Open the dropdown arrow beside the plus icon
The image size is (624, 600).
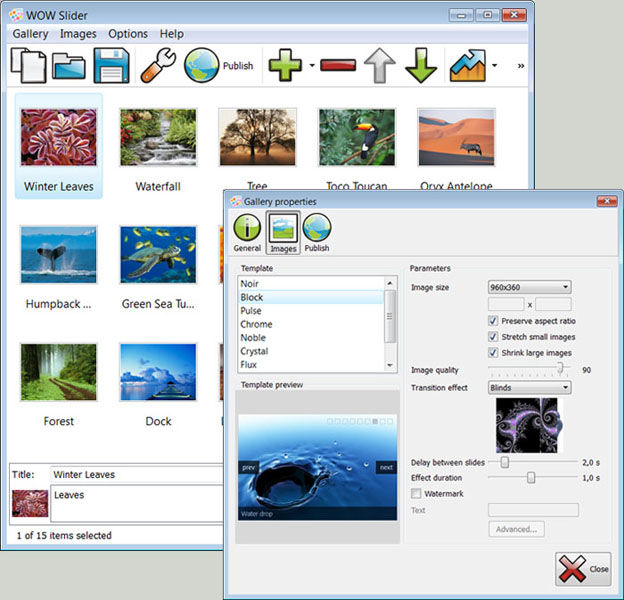click(312, 66)
